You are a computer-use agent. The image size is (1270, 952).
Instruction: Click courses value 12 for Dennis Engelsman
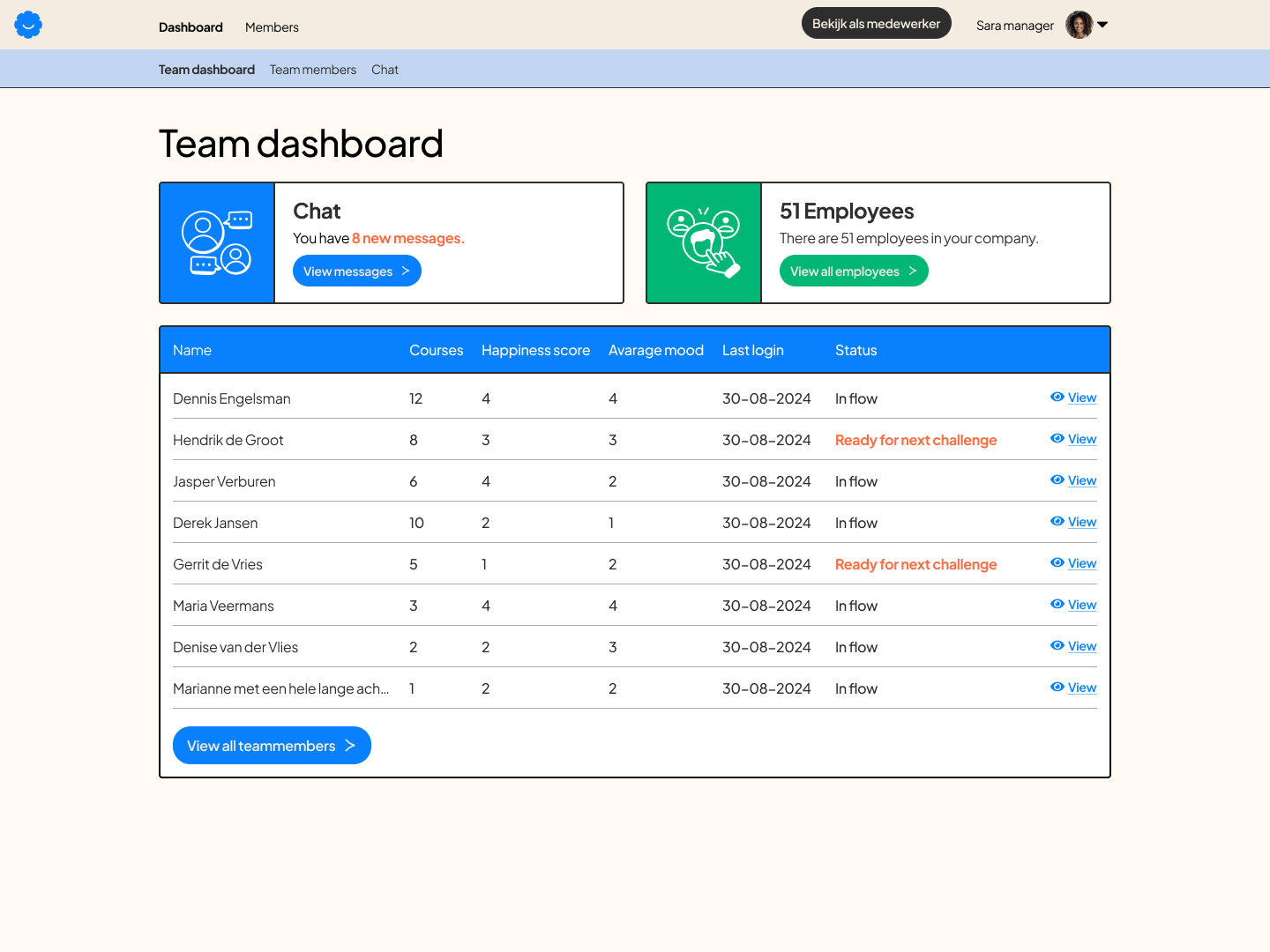[416, 398]
